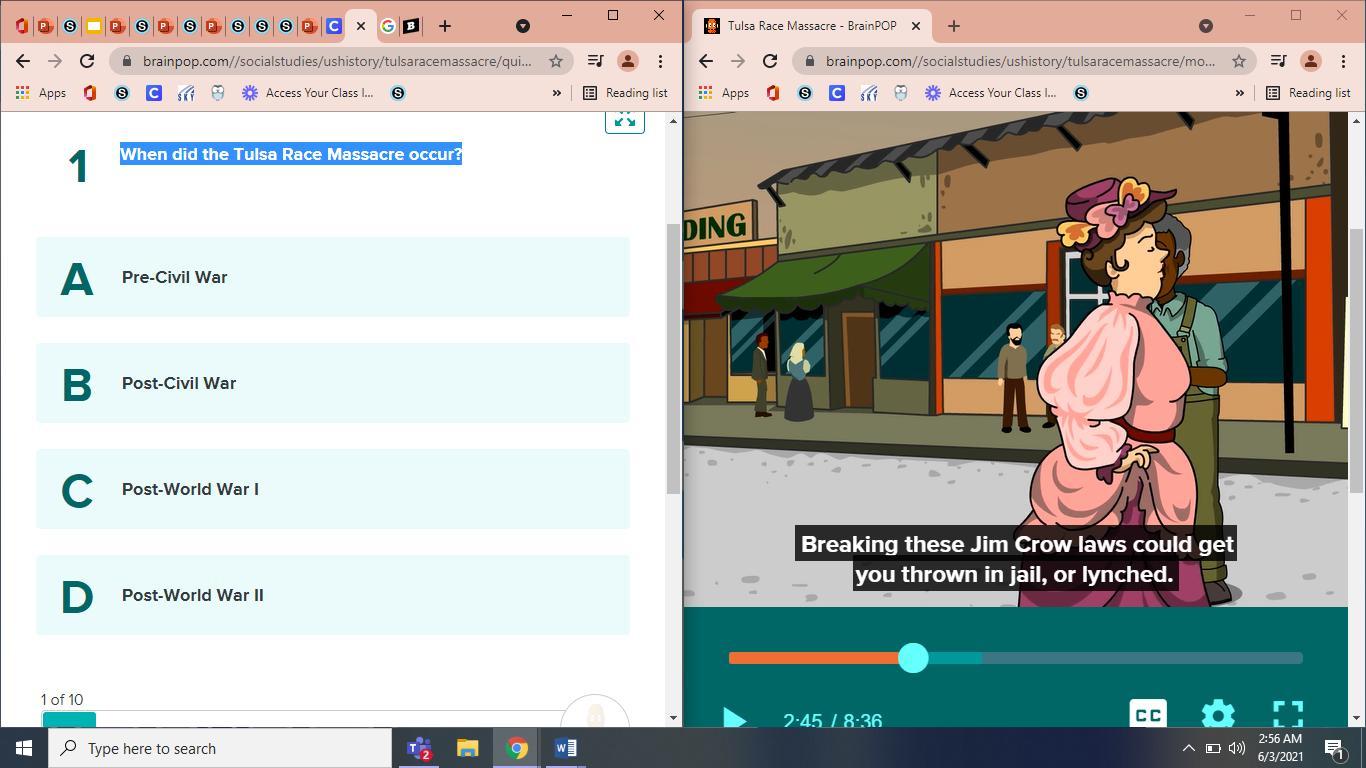The width and height of the screenshot is (1366, 768).
Task: Switch to the blue C tab in left window
Action: click(333, 26)
